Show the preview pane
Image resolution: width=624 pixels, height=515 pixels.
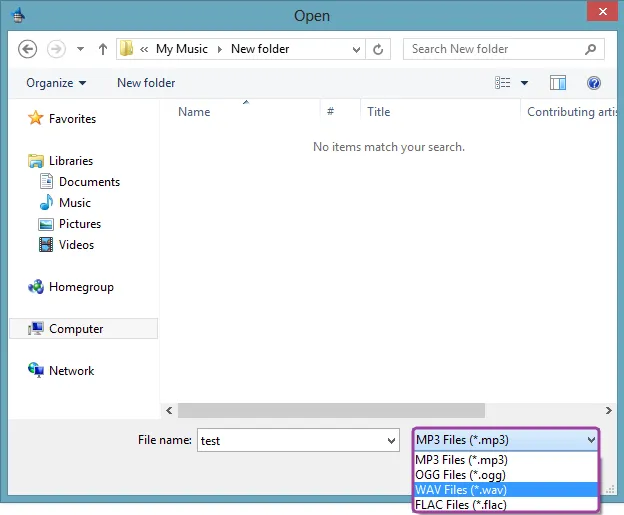[x=558, y=83]
